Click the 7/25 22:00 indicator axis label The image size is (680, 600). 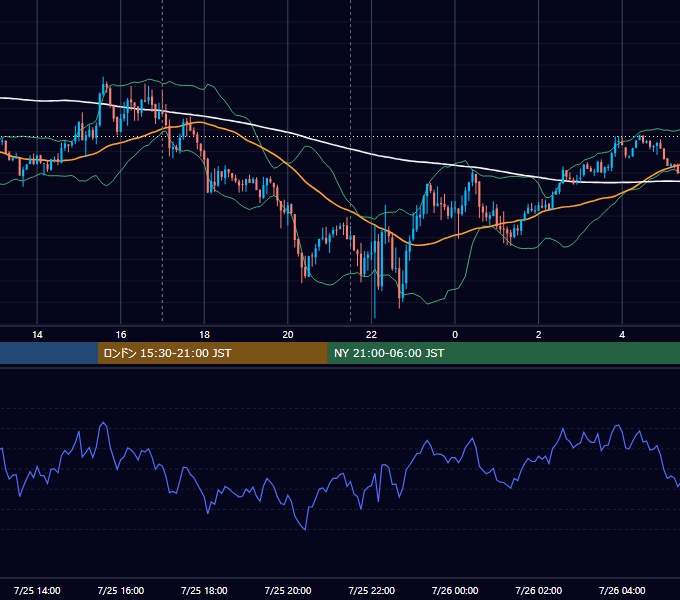[x=372, y=590]
